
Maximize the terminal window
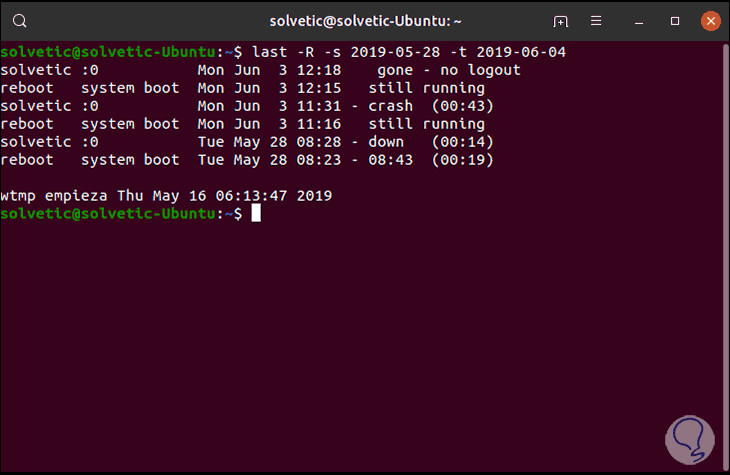(x=675, y=21)
